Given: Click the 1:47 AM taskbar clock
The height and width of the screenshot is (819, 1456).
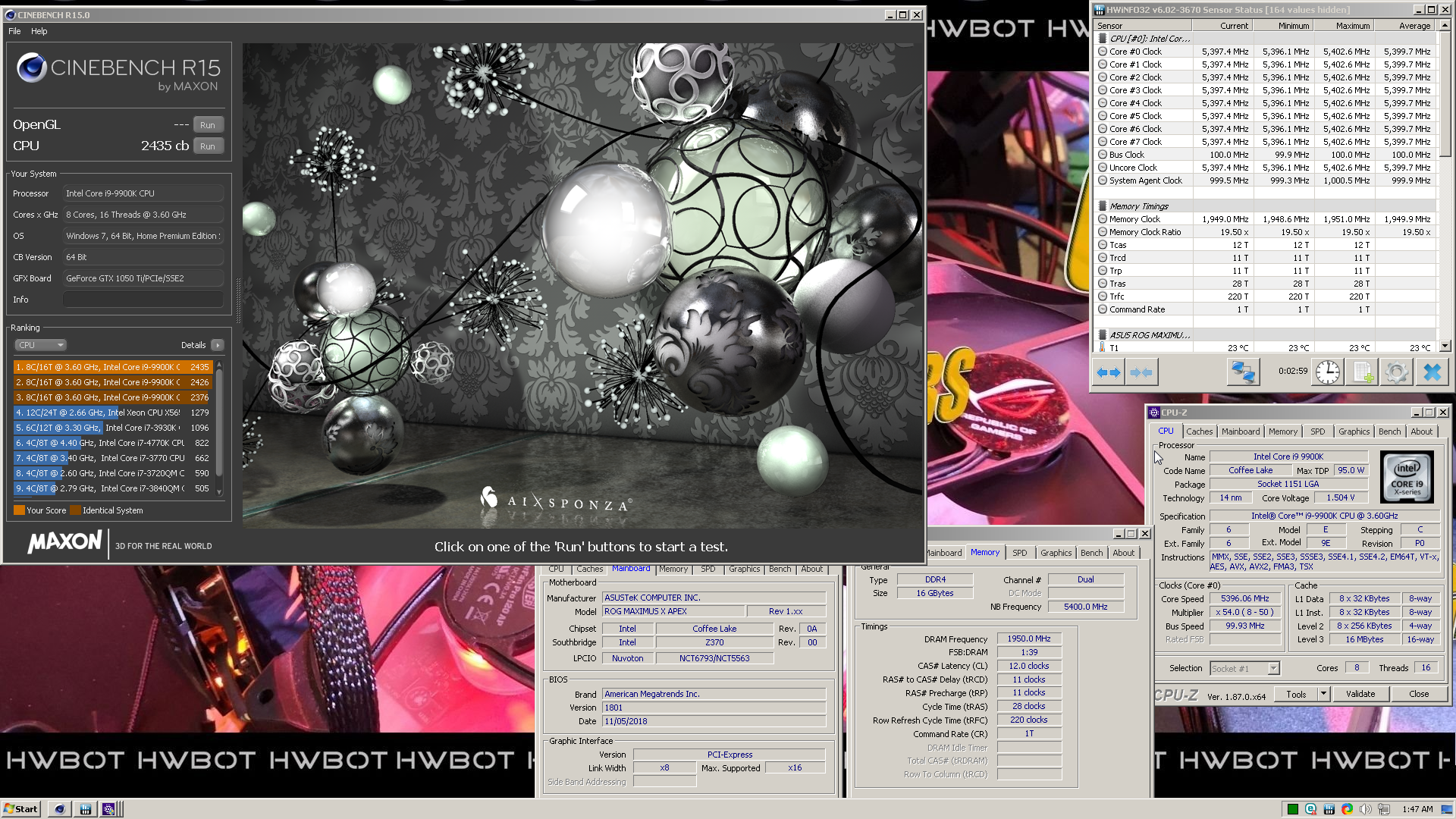Looking at the screenshot, I should click(1417, 809).
